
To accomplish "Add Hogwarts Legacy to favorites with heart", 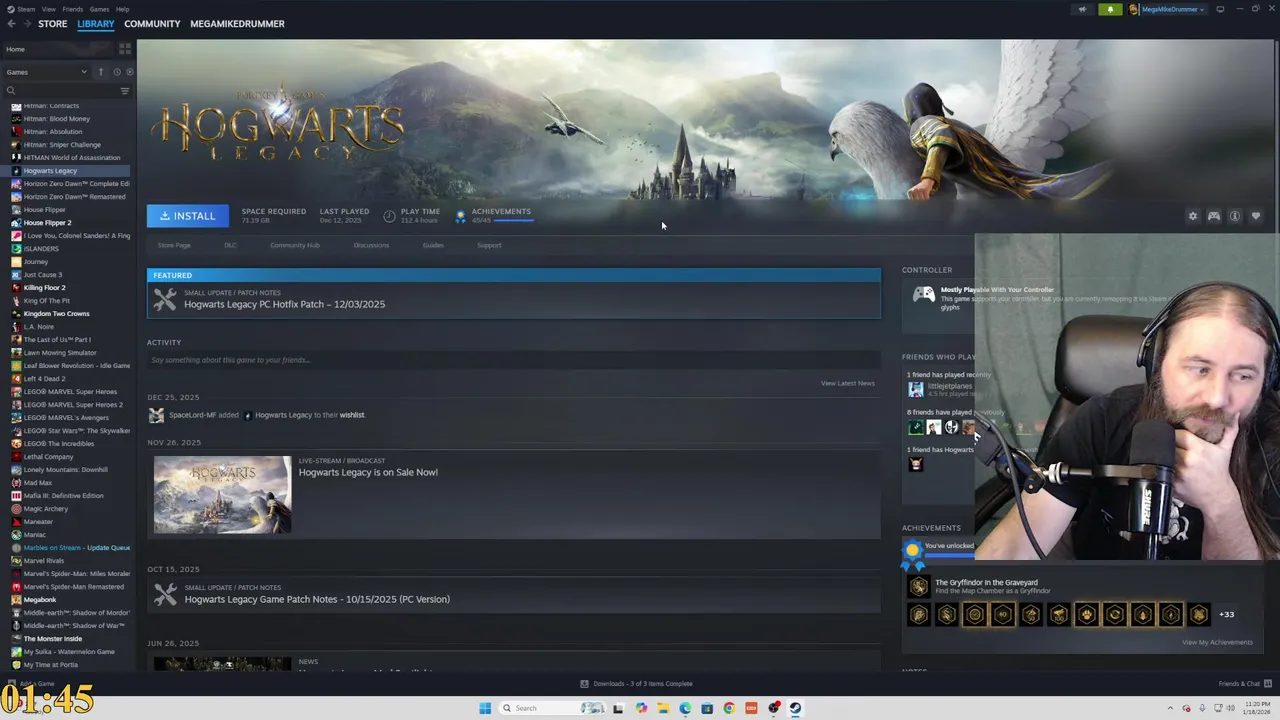I will [1256, 216].
